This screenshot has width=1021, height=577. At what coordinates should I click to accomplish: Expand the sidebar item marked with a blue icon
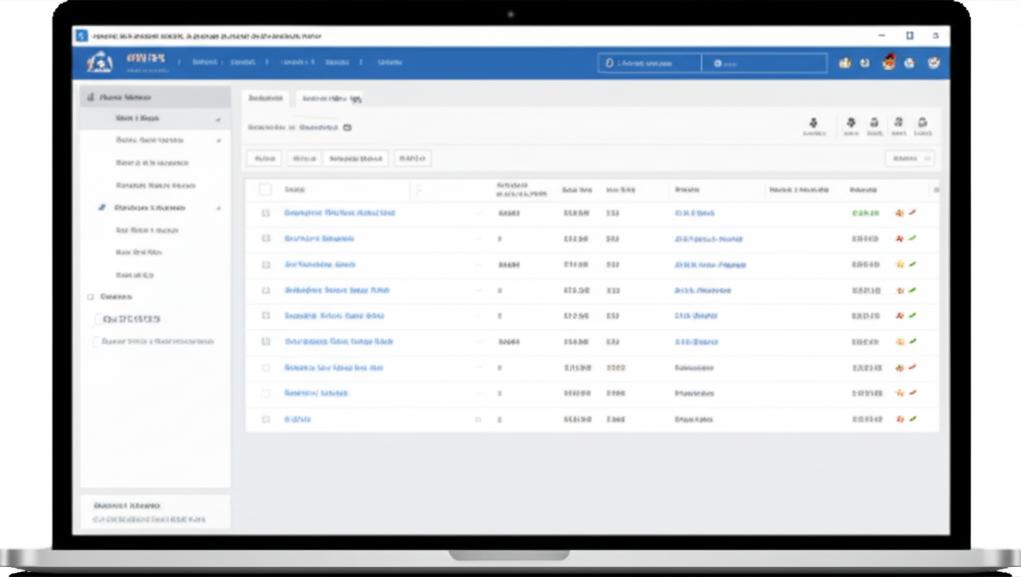pyautogui.click(x=218, y=208)
